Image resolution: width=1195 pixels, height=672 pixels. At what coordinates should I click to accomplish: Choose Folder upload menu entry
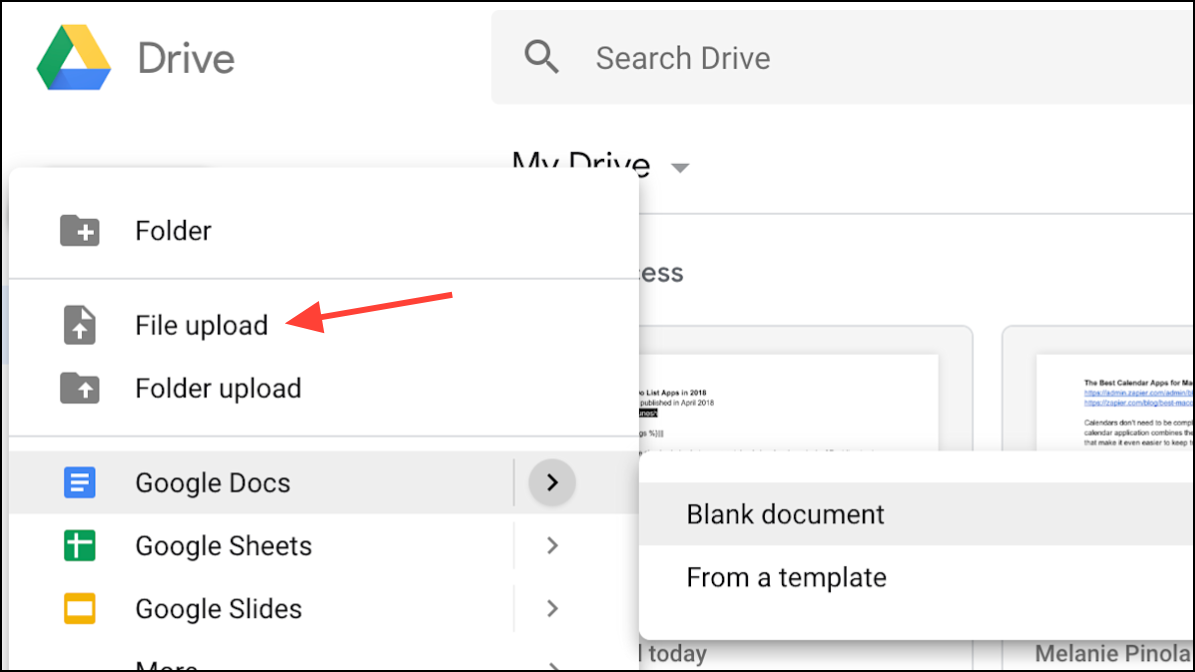324,388
